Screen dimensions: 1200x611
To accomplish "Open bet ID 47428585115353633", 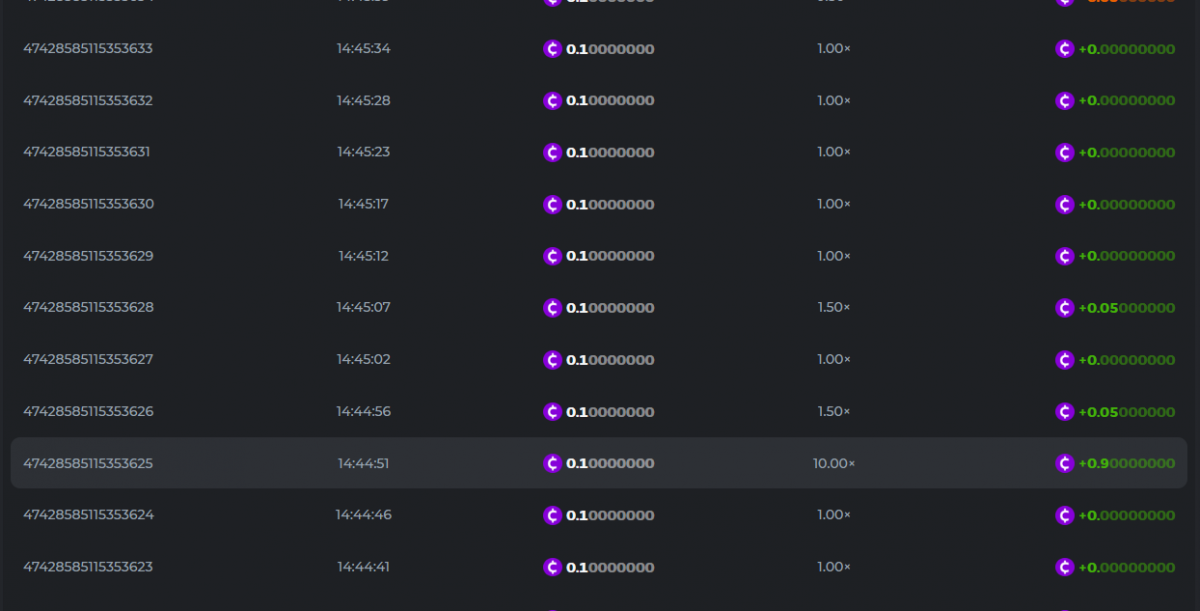I will 88,48.
